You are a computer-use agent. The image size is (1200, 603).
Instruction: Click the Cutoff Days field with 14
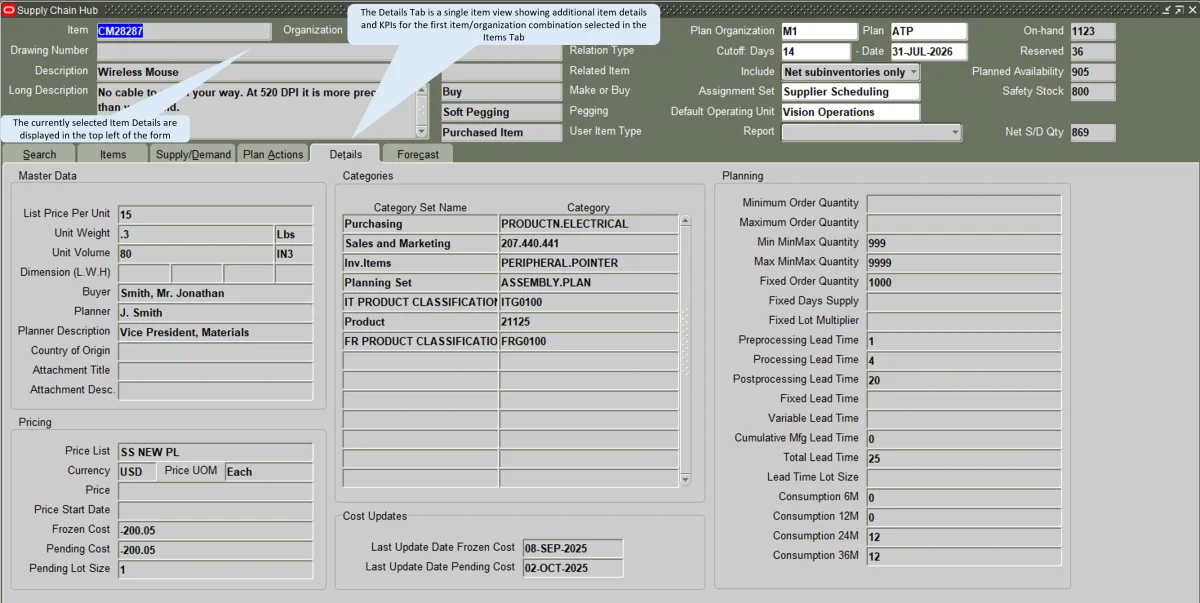click(815, 52)
